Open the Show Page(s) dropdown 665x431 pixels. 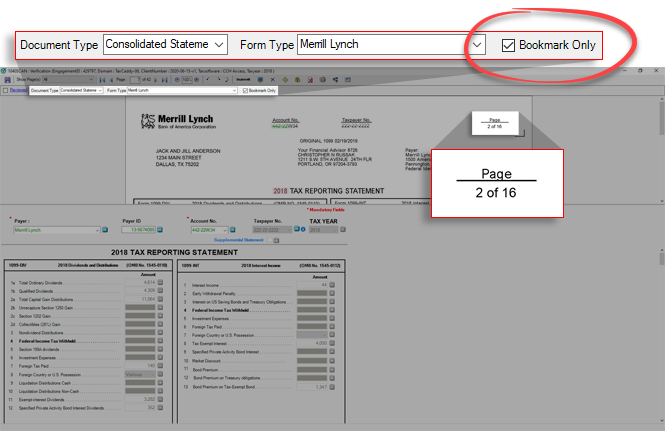coord(68,80)
